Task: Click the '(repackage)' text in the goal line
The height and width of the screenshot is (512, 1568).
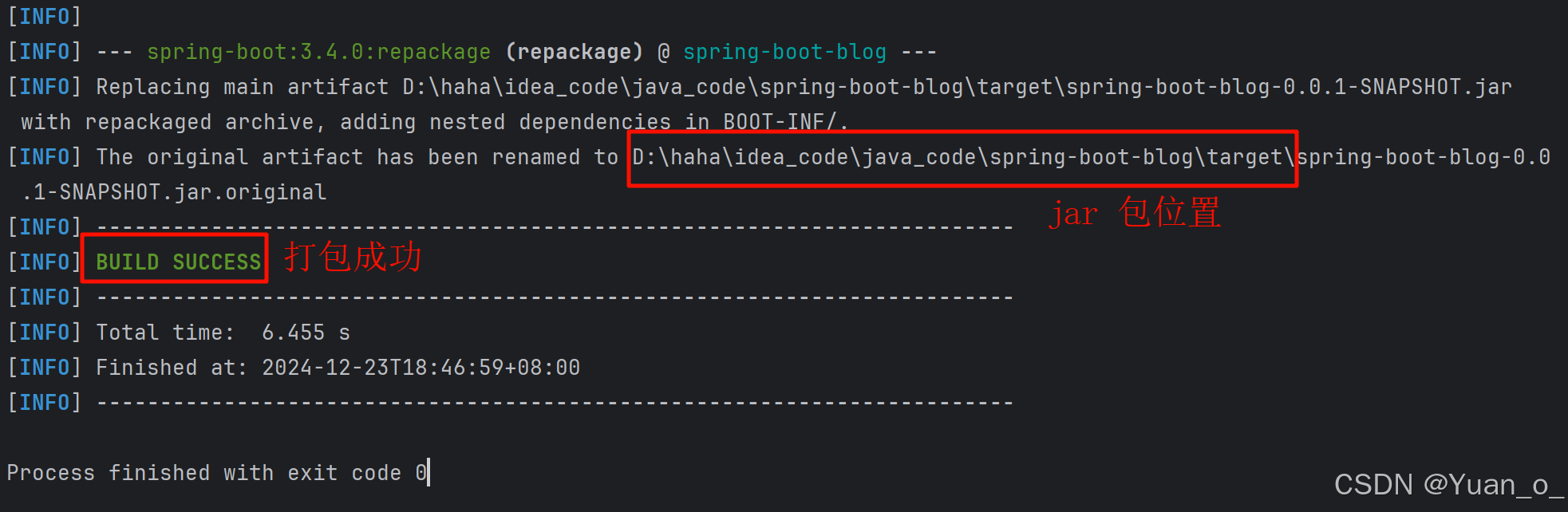Action: point(574,53)
